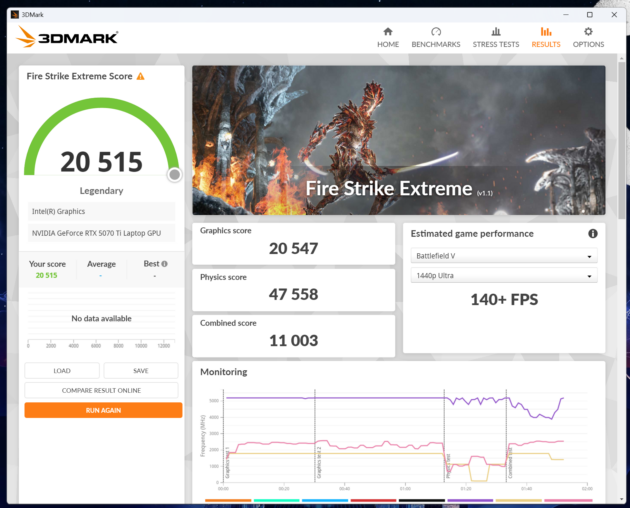Click the SAVE button
Image resolution: width=630 pixels, height=508 pixels.
coord(141,371)
